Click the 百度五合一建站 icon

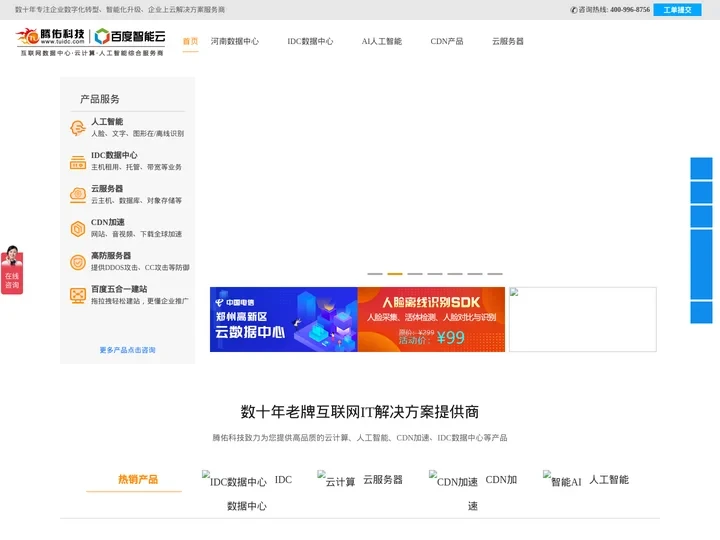pyautogui.click(x=78, y=295)
